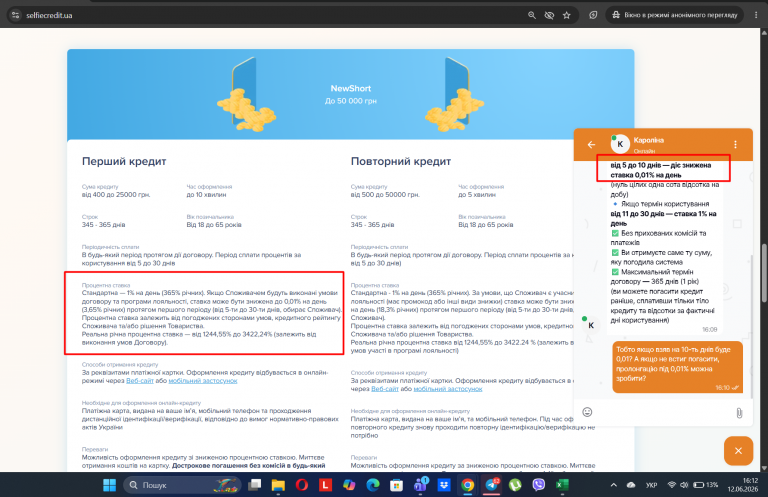768x497 pixels.
Task: Open clock and date 16:12 flyout
Action: 743,485
